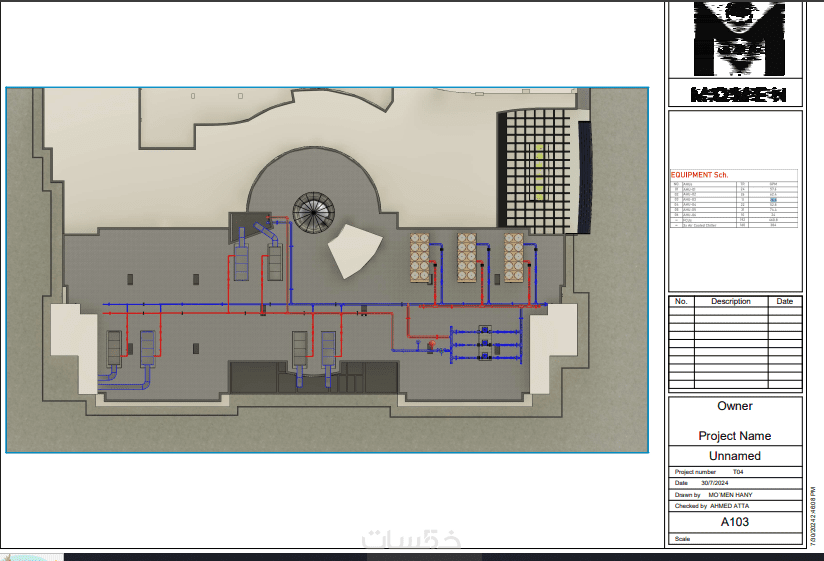The width and height of the screenshot is (824, 561).
Task: Select the name "AHMED ATTA"
Action: tap(730, 506)
